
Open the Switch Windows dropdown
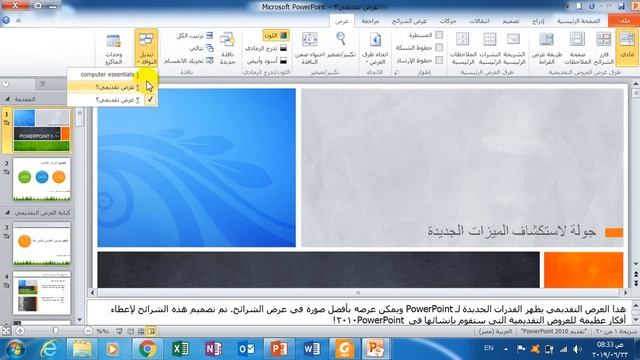click(146, 48)
